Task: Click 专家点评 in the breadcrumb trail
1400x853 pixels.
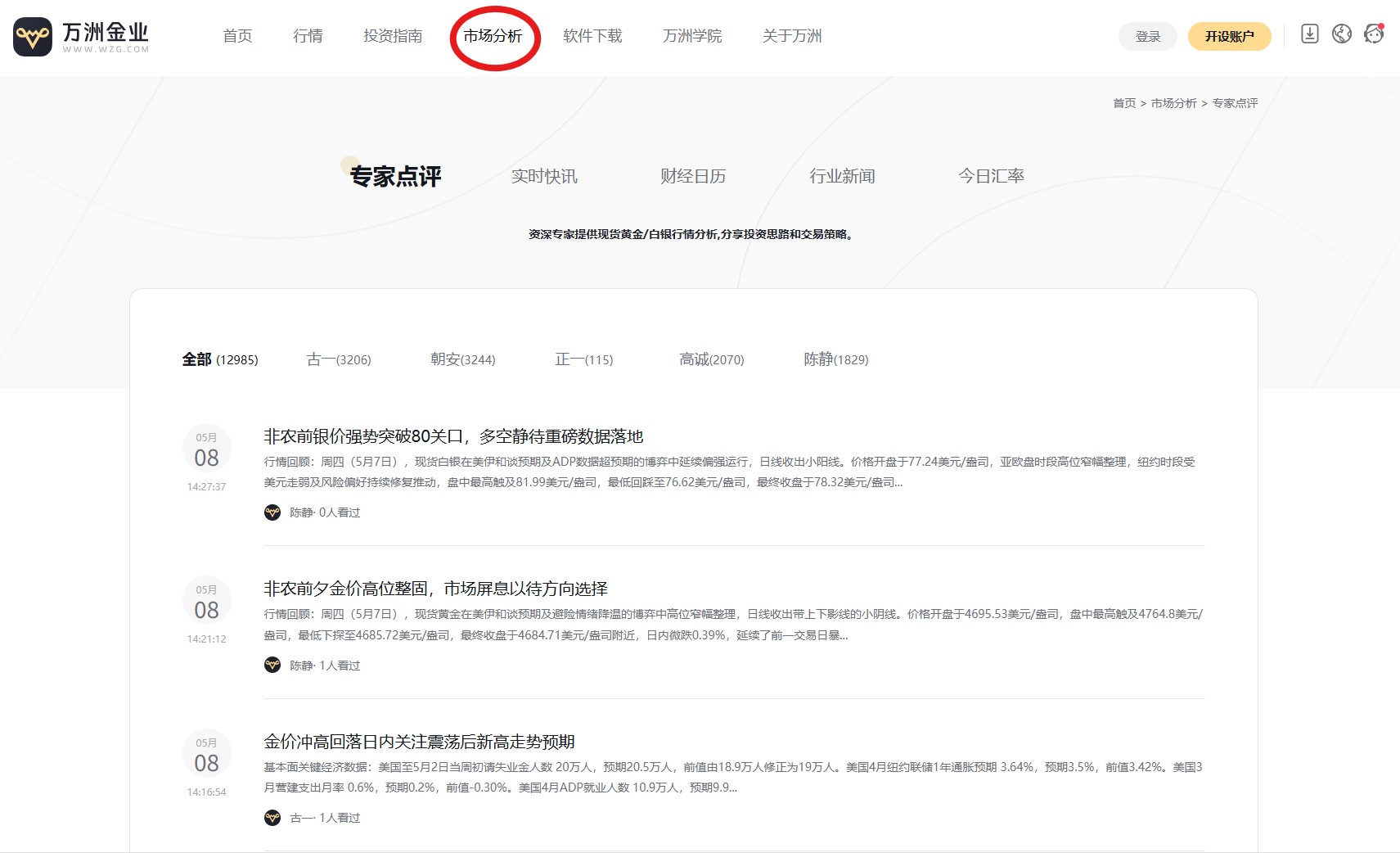Action: tap(1235, 103)
